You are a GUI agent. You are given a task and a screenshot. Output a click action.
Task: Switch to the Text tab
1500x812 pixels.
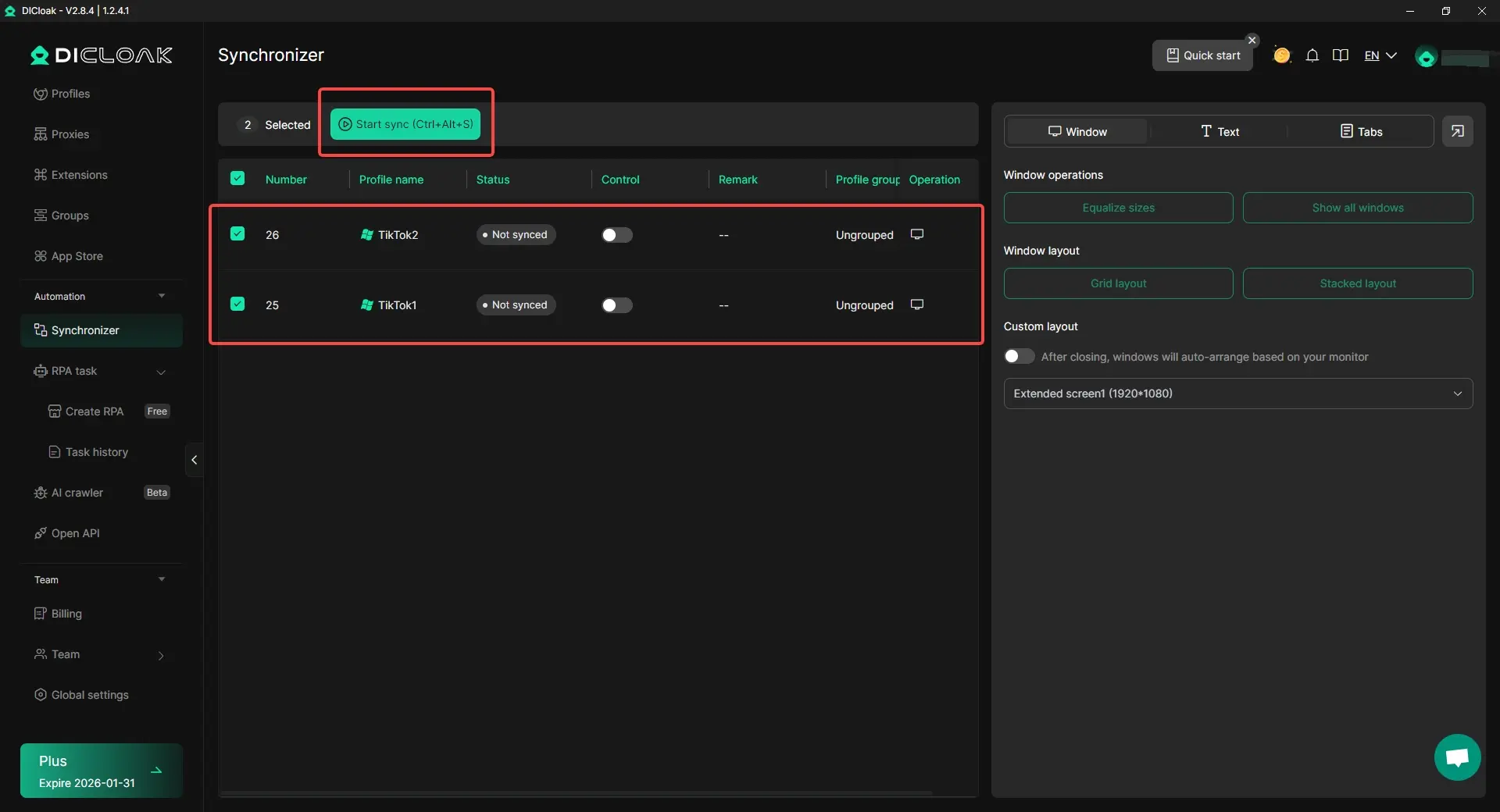click(x=1220, y=131)
